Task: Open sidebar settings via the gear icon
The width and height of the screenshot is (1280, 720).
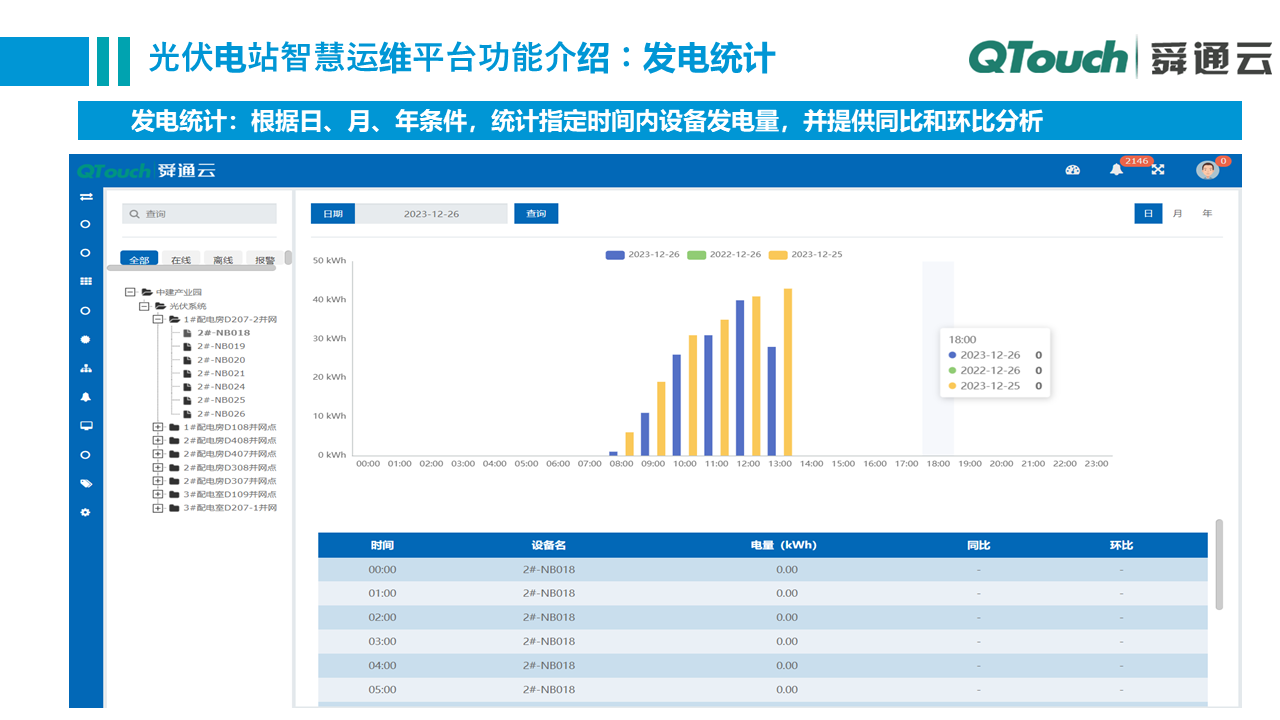Action: point(86,512)
